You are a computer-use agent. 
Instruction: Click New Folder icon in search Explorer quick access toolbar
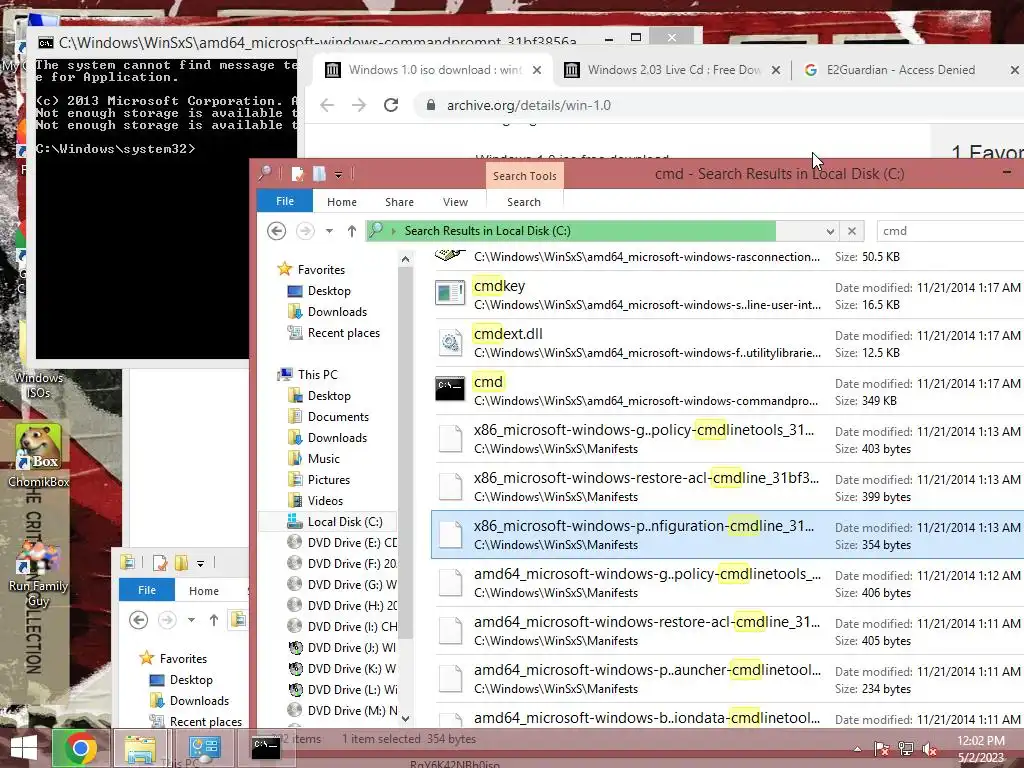319,174
